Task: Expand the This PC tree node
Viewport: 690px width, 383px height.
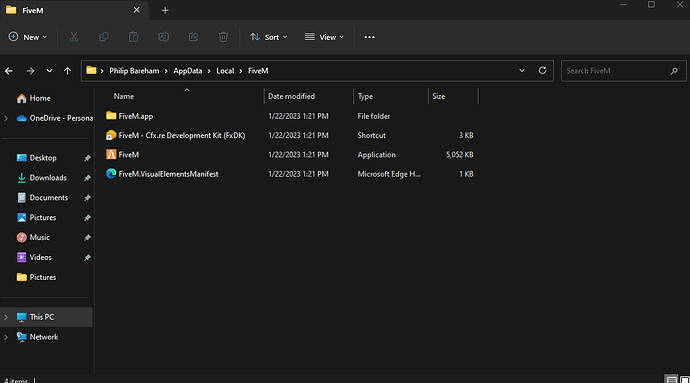Action: click(6, 317)
